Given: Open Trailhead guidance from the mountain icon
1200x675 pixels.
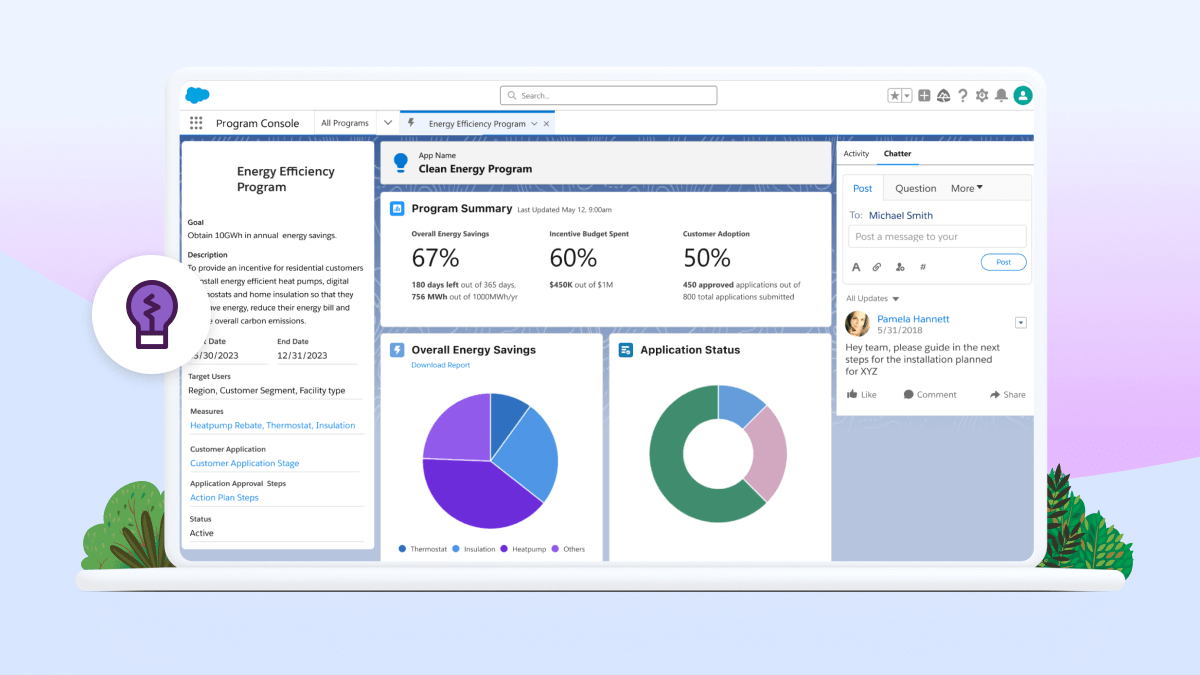Looking at the screenshot, I should 943,95.
